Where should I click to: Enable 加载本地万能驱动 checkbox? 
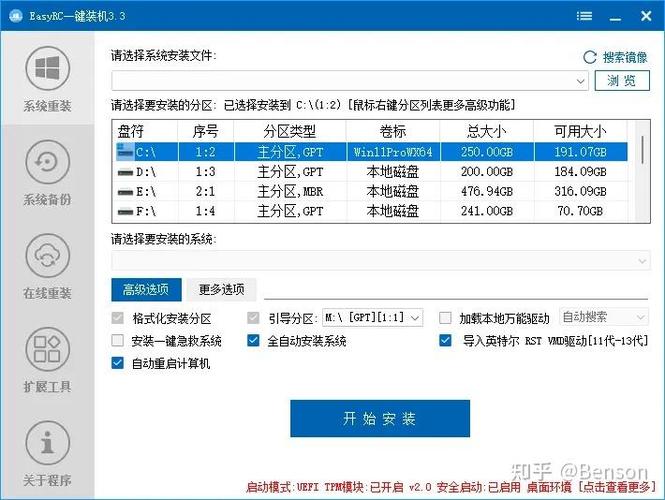445,318
